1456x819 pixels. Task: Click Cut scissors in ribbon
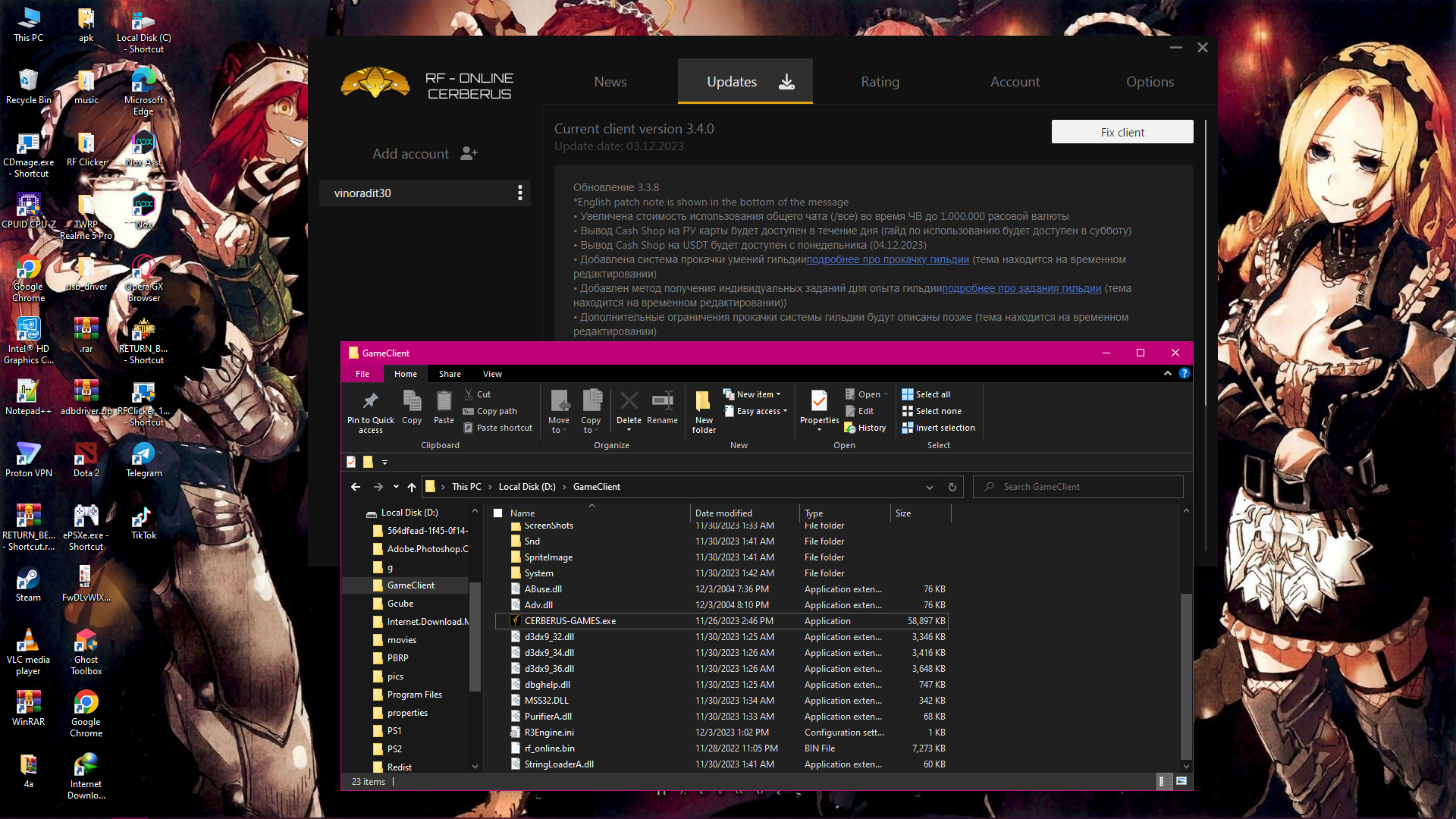478,394
